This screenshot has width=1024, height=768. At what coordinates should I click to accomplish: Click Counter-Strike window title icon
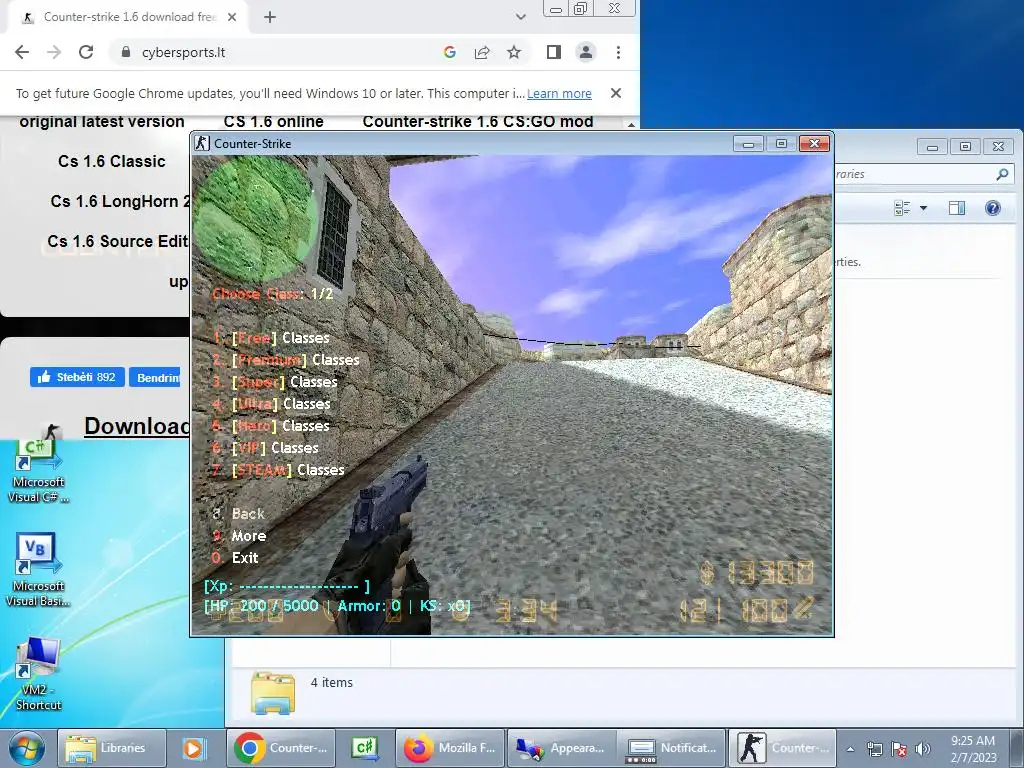point(202,143)
